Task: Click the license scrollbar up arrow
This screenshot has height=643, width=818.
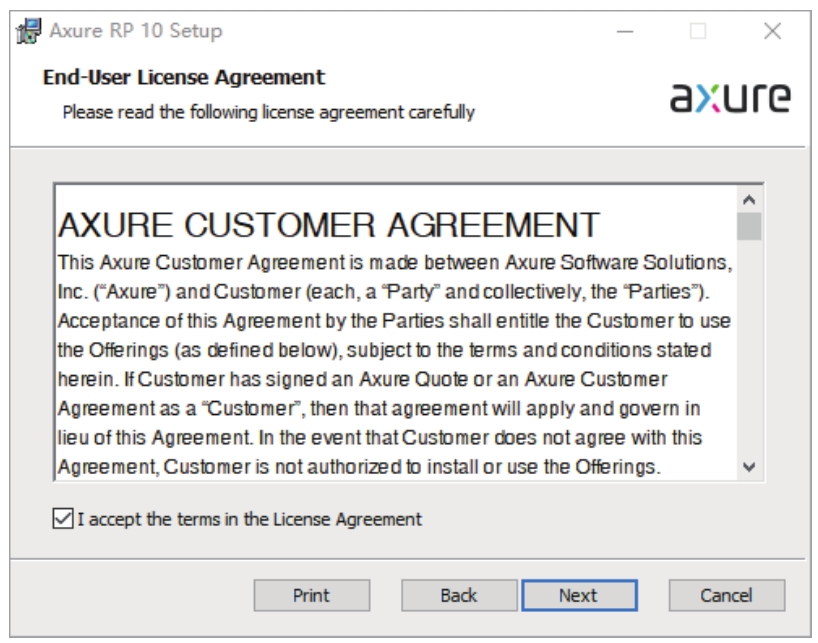Action: coord(749,199)
